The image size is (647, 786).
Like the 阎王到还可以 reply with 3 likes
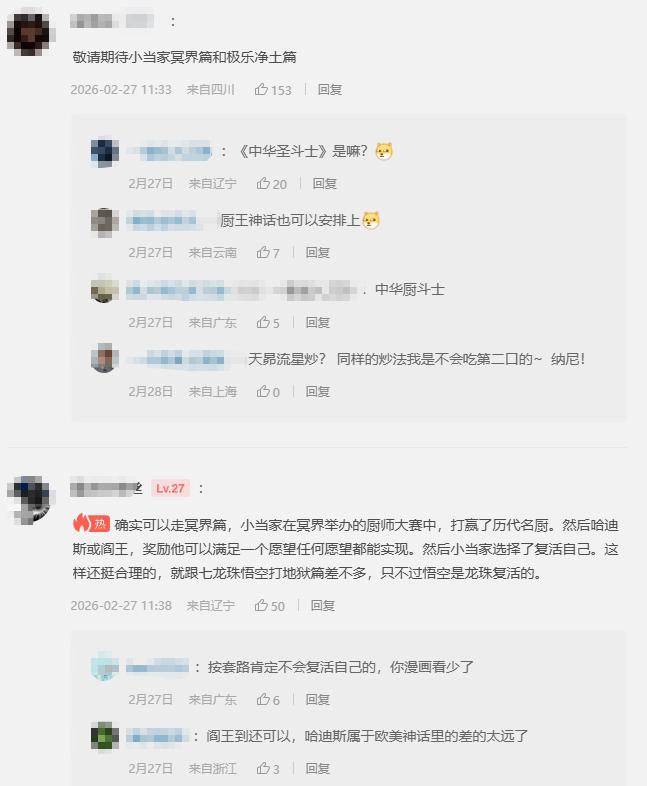pos(268,768)
